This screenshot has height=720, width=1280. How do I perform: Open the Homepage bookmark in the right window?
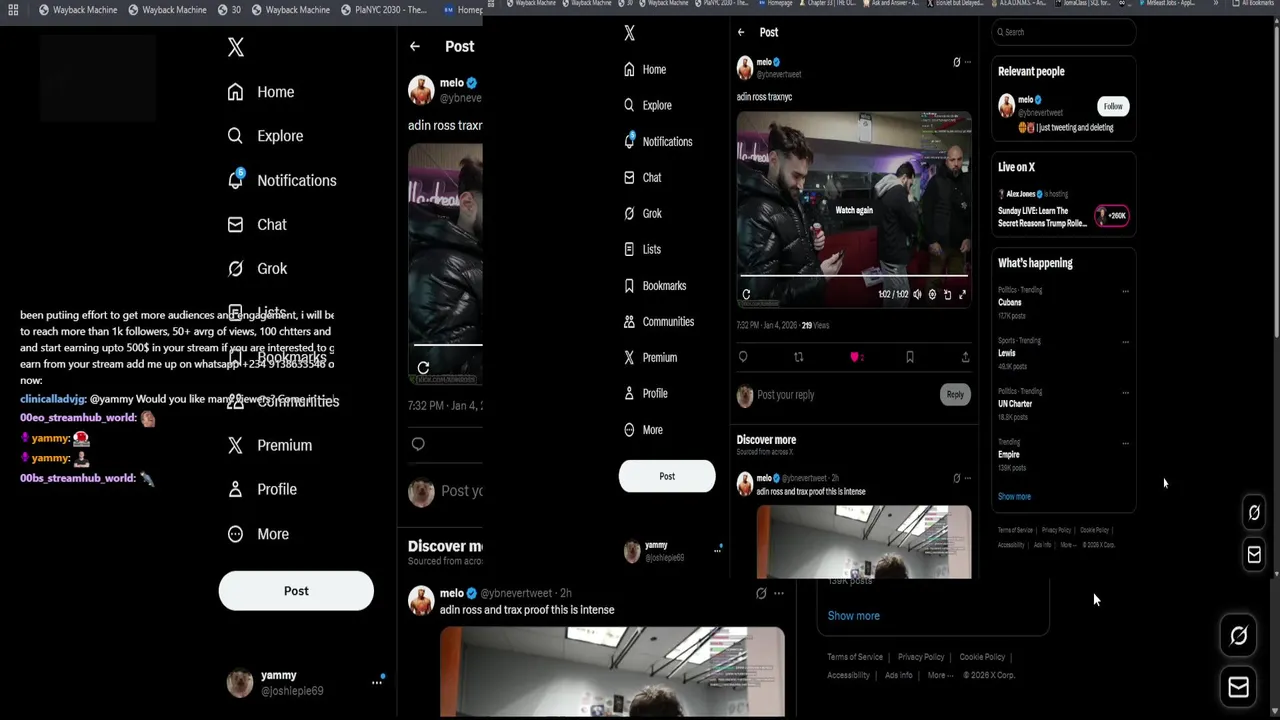pyautogui.click(x=776, y=3)
